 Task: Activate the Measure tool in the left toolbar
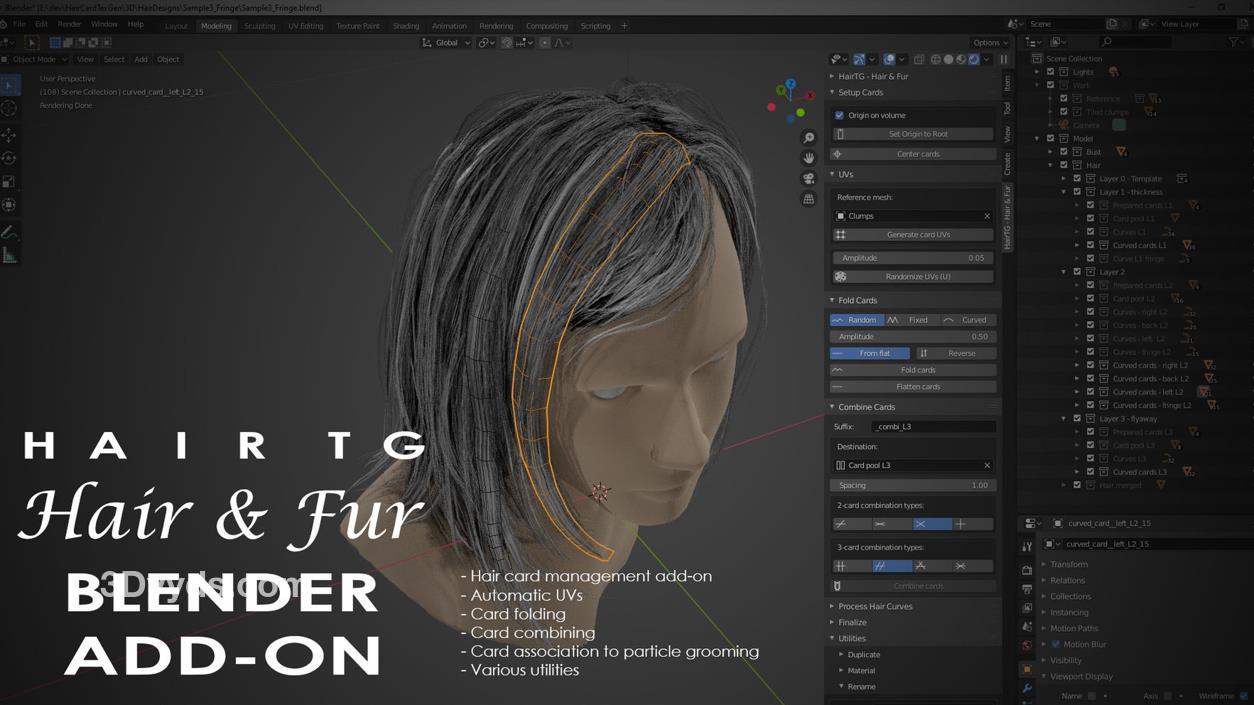[9, 256]
